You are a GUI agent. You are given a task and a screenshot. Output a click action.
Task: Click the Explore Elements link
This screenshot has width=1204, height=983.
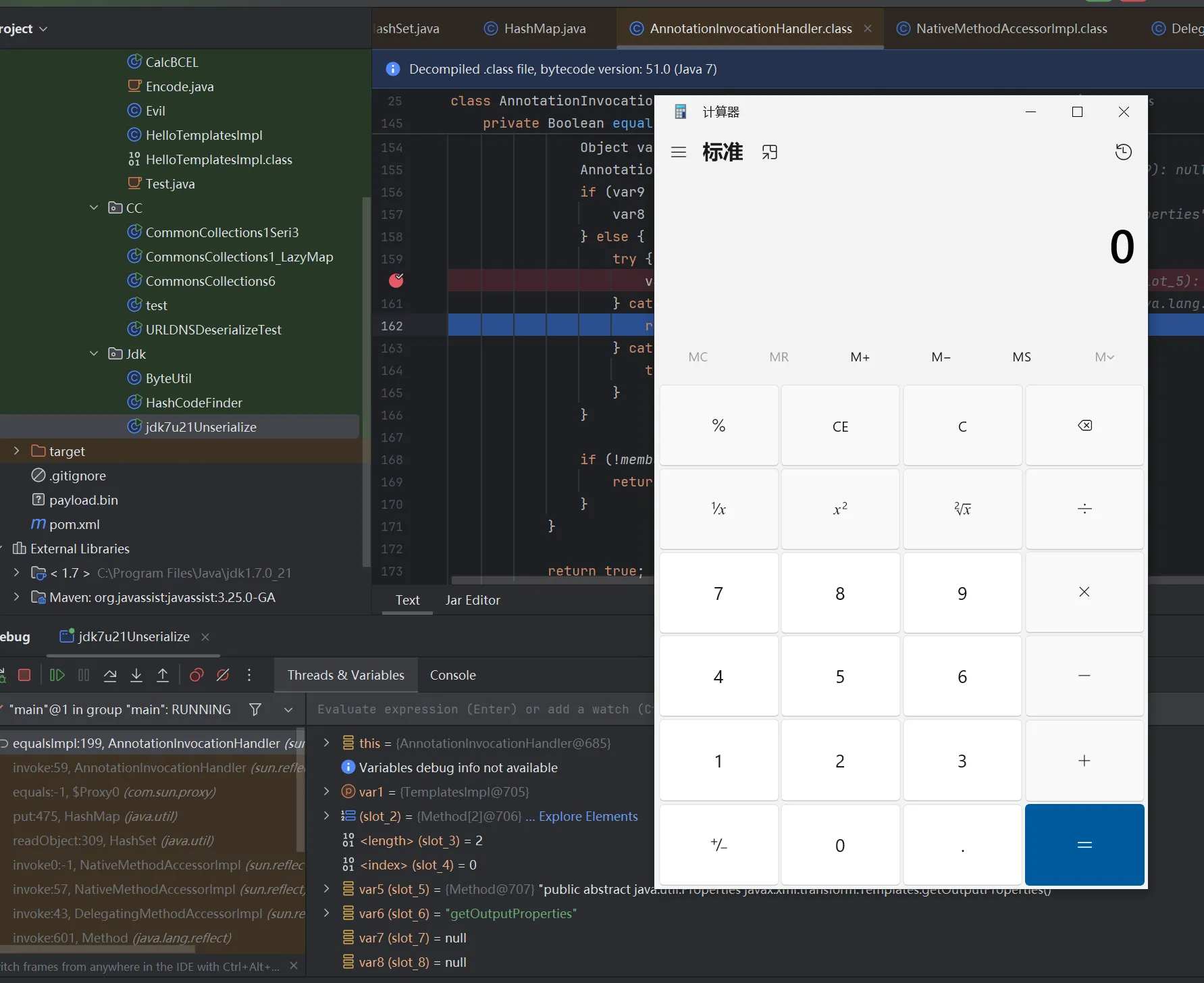[x=587, y=816]
